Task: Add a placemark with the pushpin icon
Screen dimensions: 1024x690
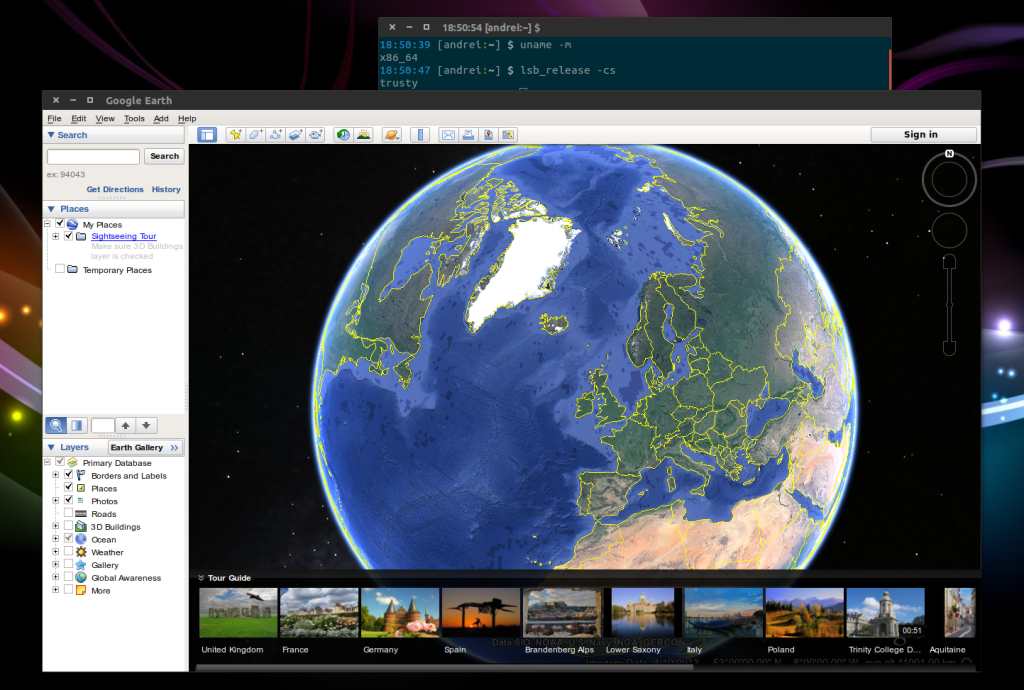Action: 236,134
